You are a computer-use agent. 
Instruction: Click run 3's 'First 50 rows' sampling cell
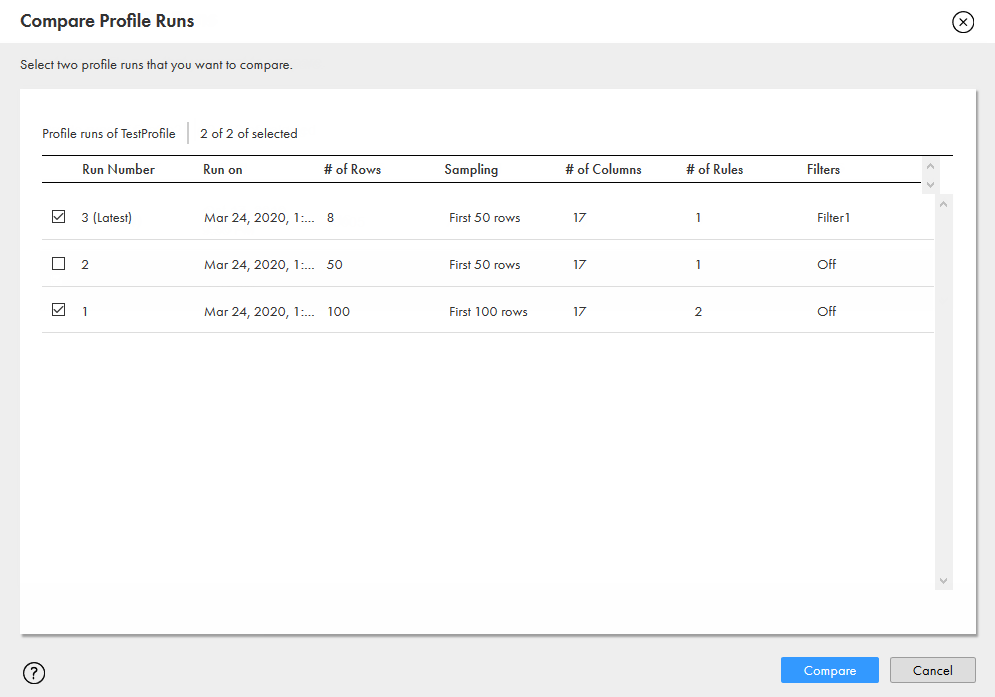click(484, 218)
